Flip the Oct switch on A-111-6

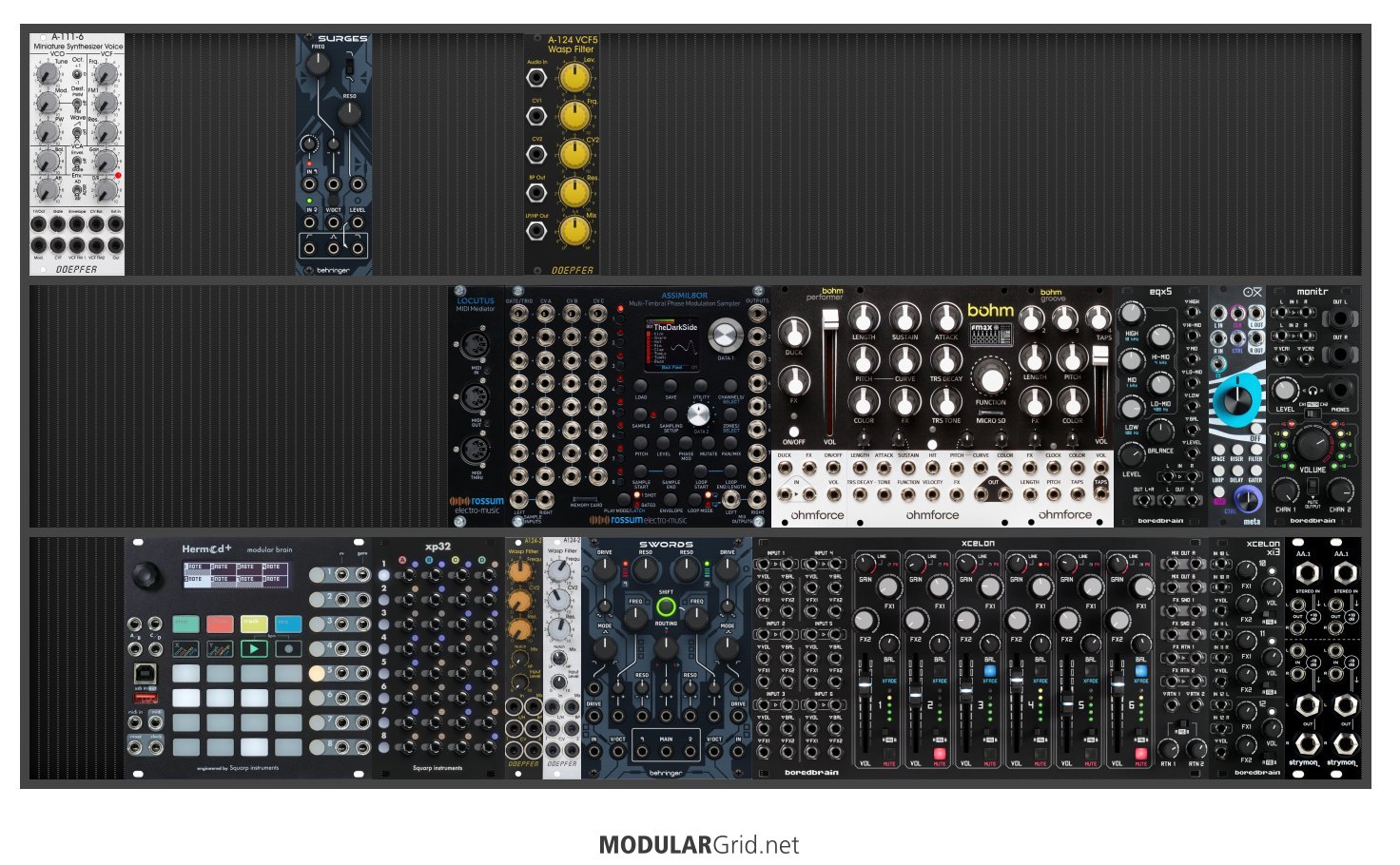pyautogui.click(x=77, y=73)
